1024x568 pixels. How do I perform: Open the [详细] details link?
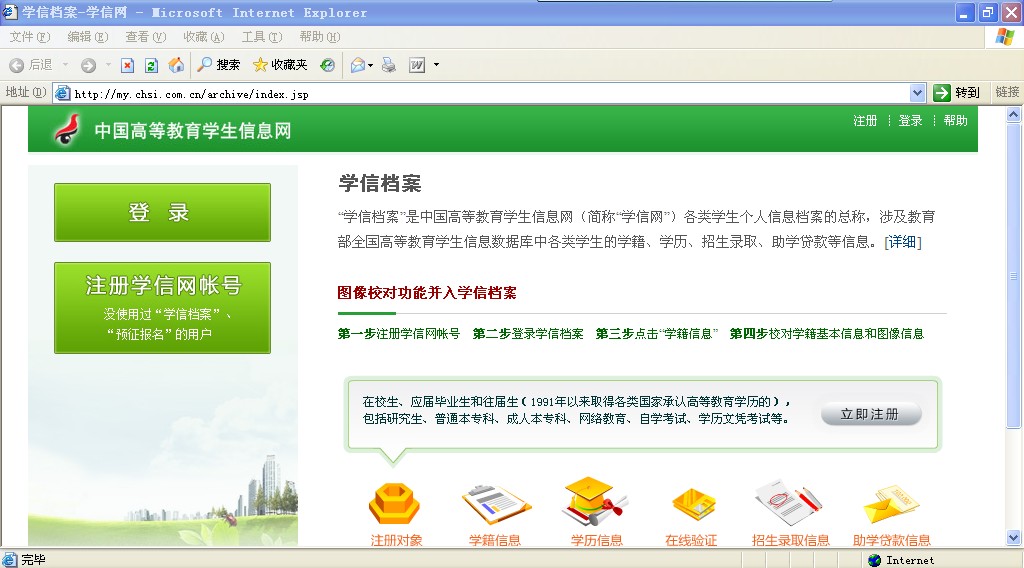903,242
